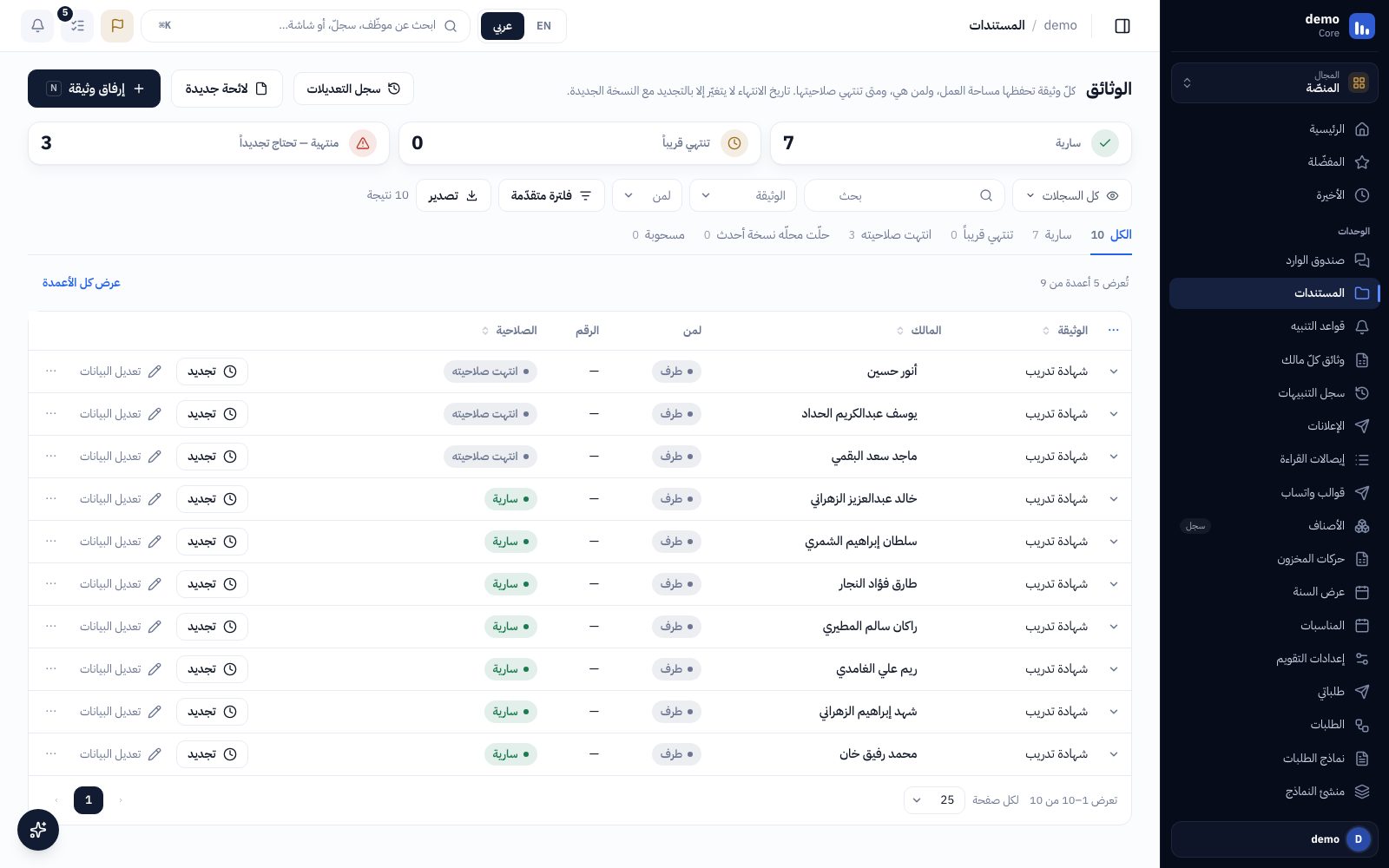Click عرض كل الأعمدة link
The image size is (1389, 868).
point(82,283)
